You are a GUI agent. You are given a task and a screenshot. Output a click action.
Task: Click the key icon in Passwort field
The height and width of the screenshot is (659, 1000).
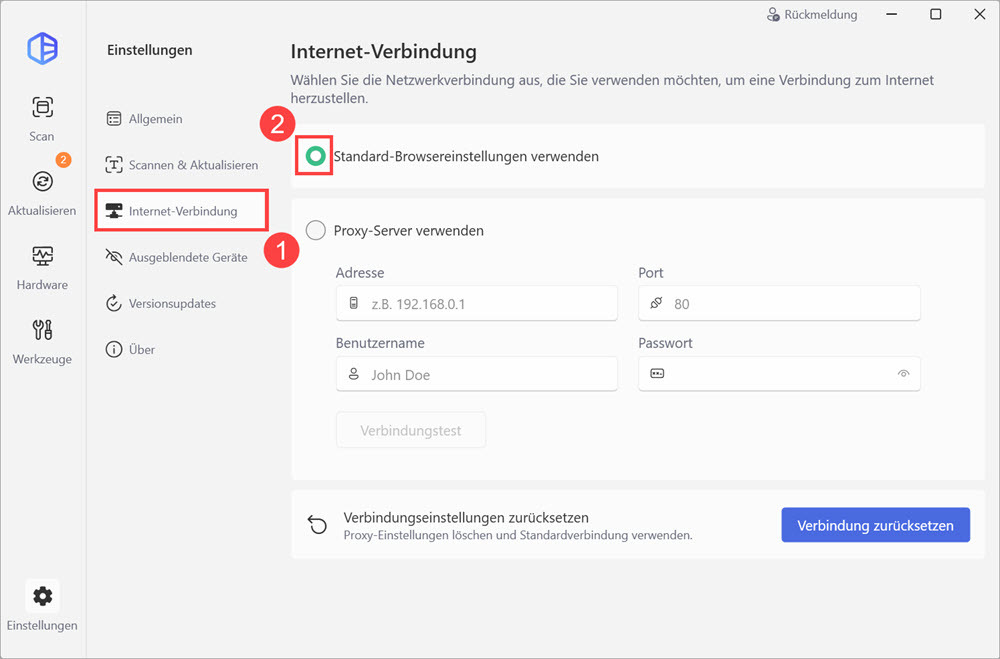point(657,373)
